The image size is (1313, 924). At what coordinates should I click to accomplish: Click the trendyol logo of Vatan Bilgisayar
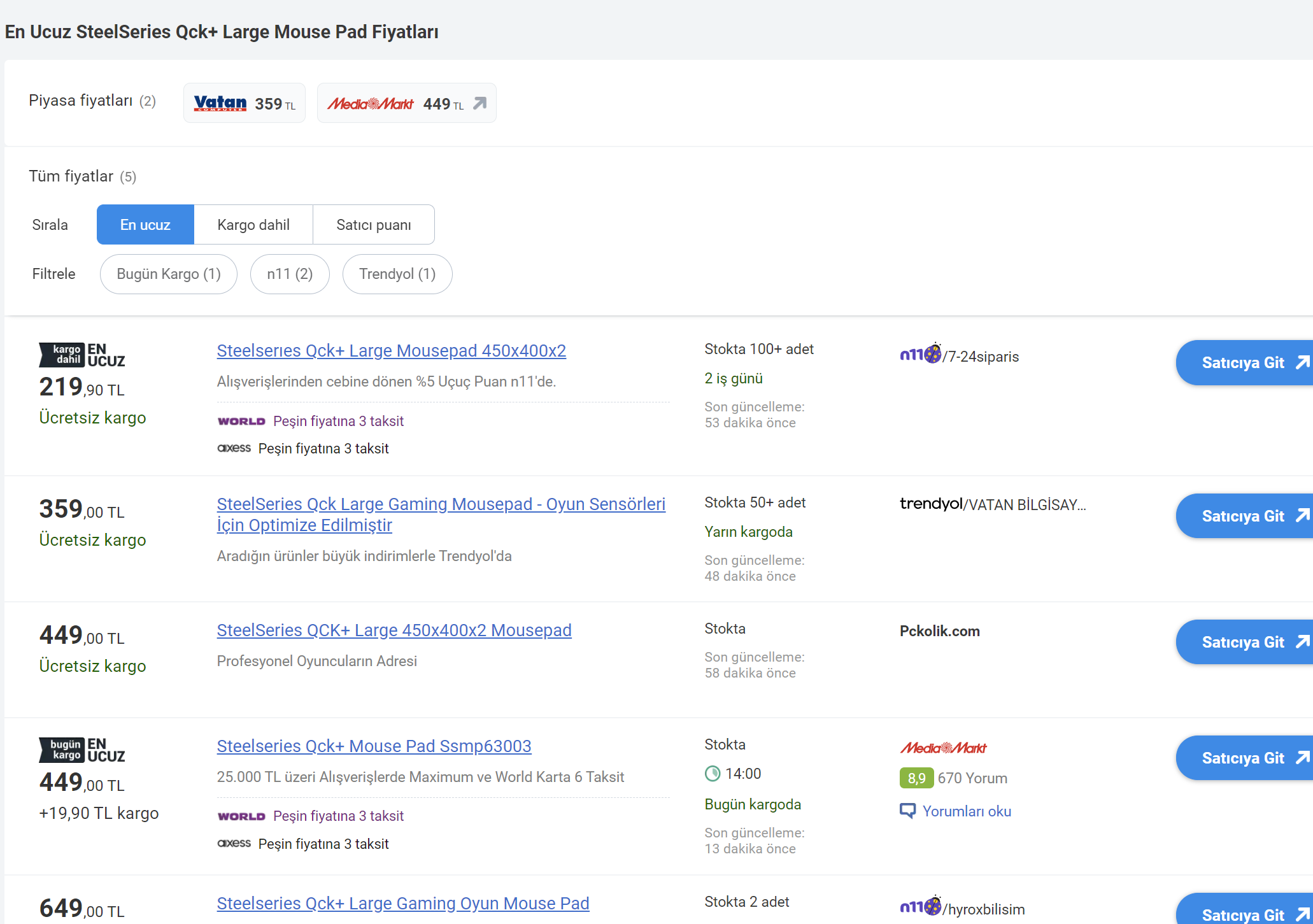[931, 504]
